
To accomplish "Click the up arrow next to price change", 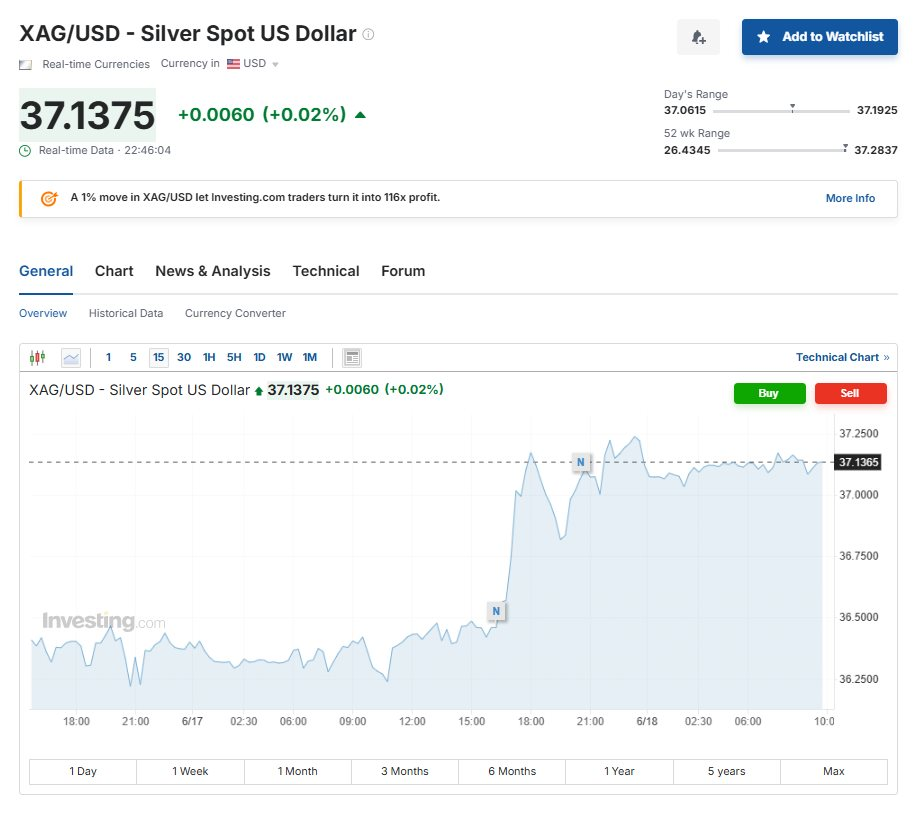I will pos(360,115).
